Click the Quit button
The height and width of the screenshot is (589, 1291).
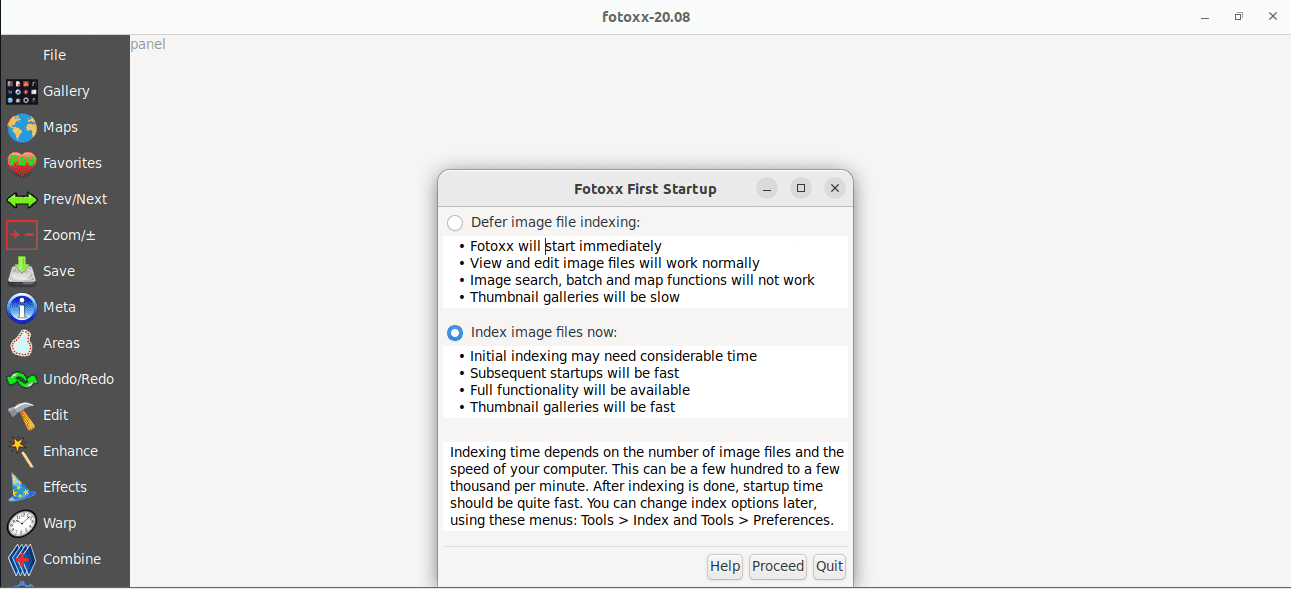click(829, 567)
